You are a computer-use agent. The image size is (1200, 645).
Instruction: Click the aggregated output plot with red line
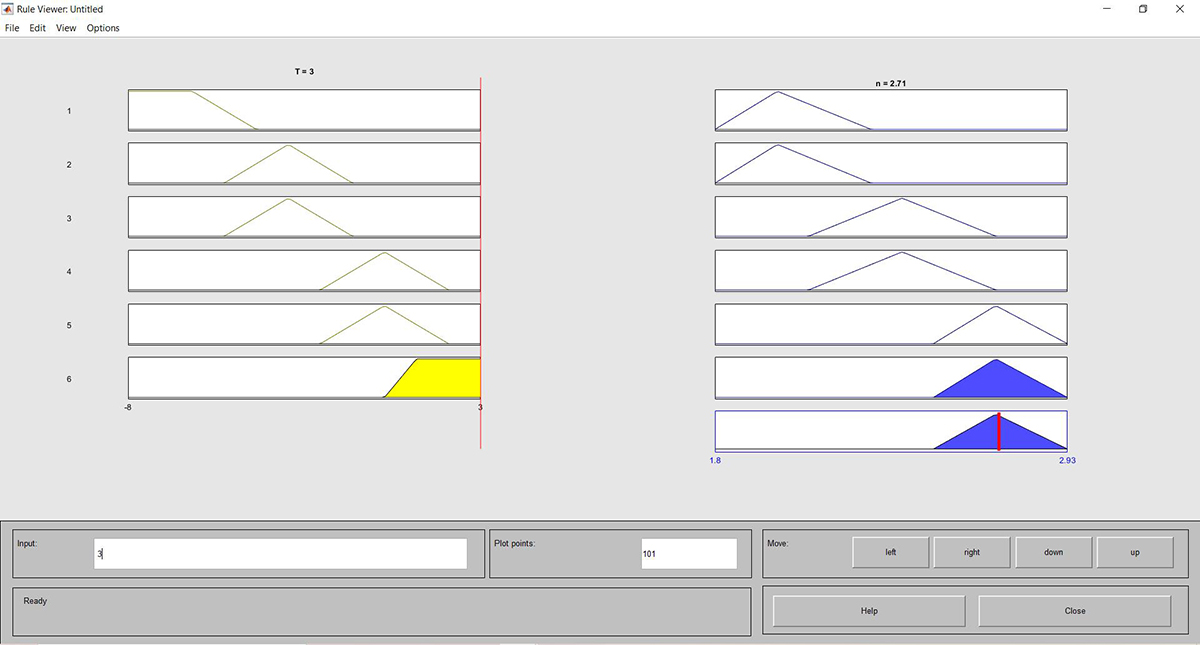coord(890,431)
